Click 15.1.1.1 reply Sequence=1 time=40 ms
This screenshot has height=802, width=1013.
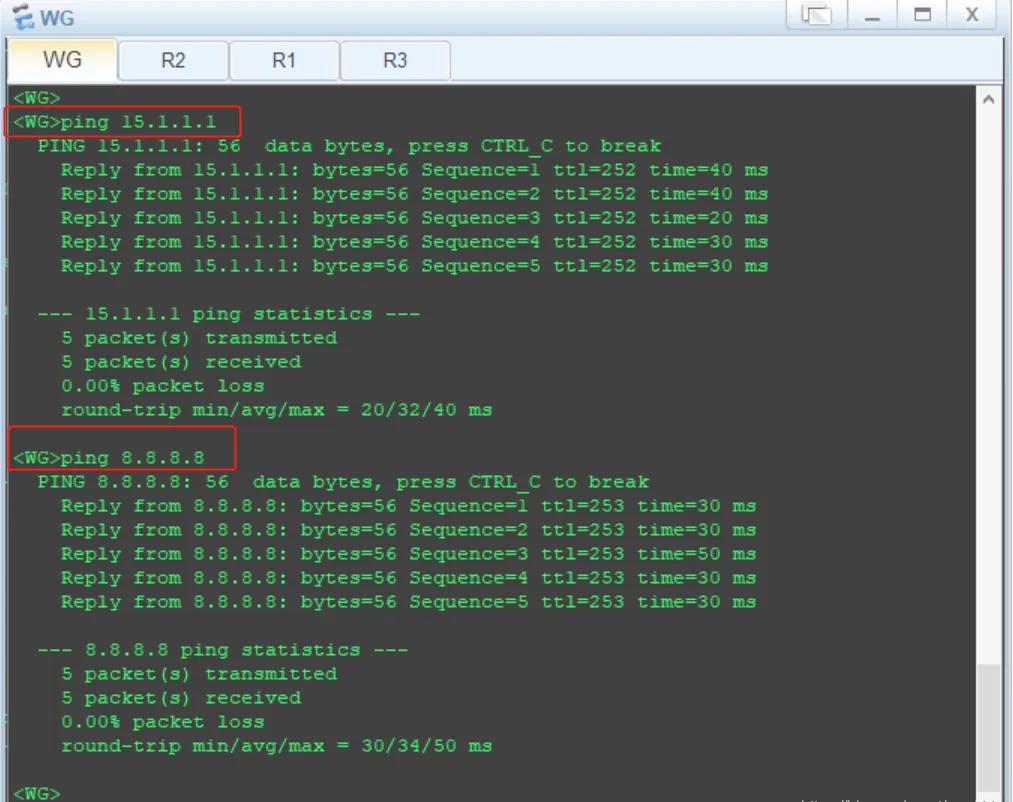414,170
